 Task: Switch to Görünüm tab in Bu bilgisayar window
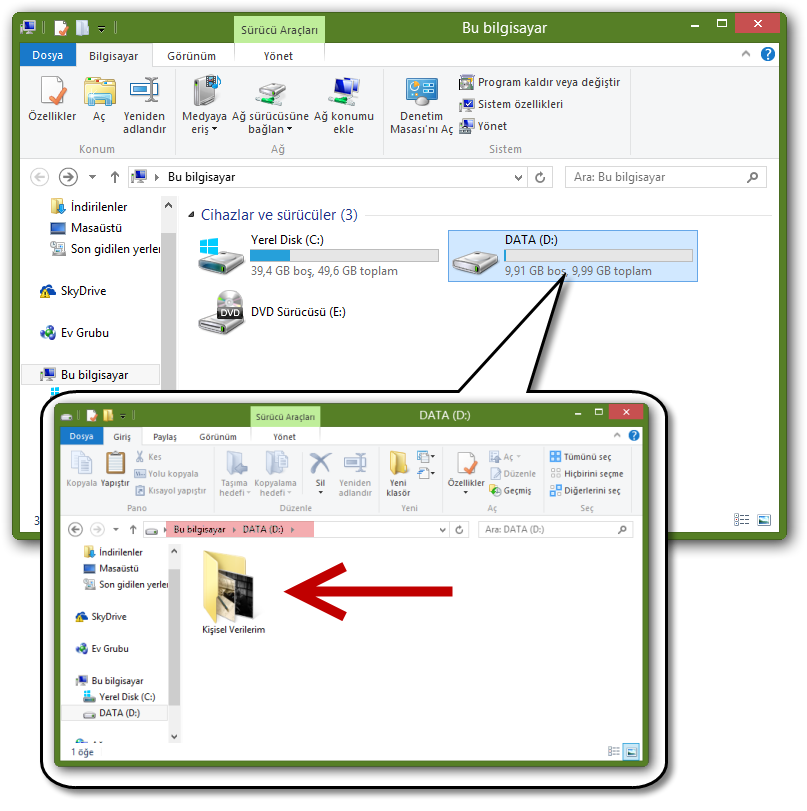click(191, 56)
